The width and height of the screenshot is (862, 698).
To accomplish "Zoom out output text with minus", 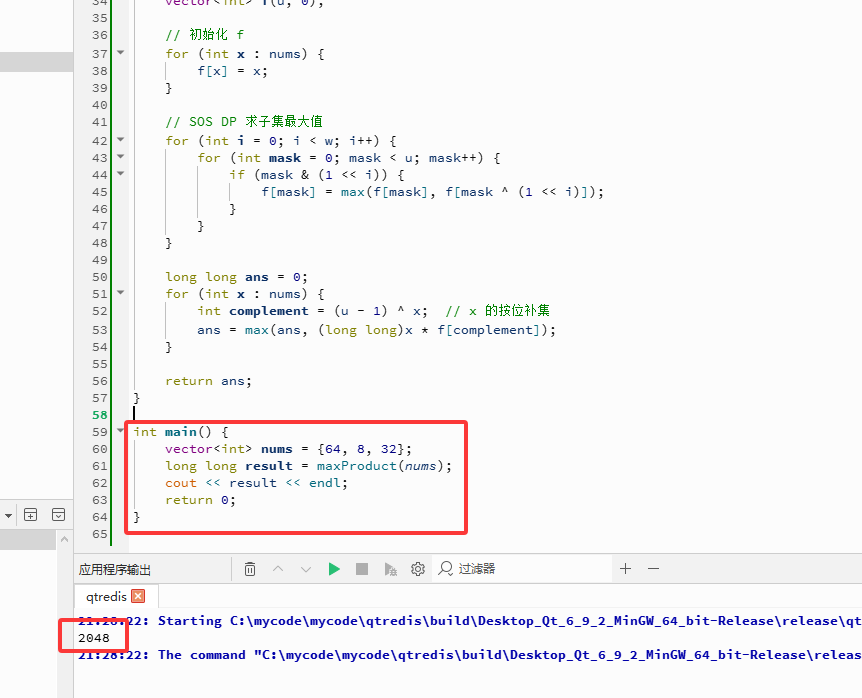I will tap(654, 569).
